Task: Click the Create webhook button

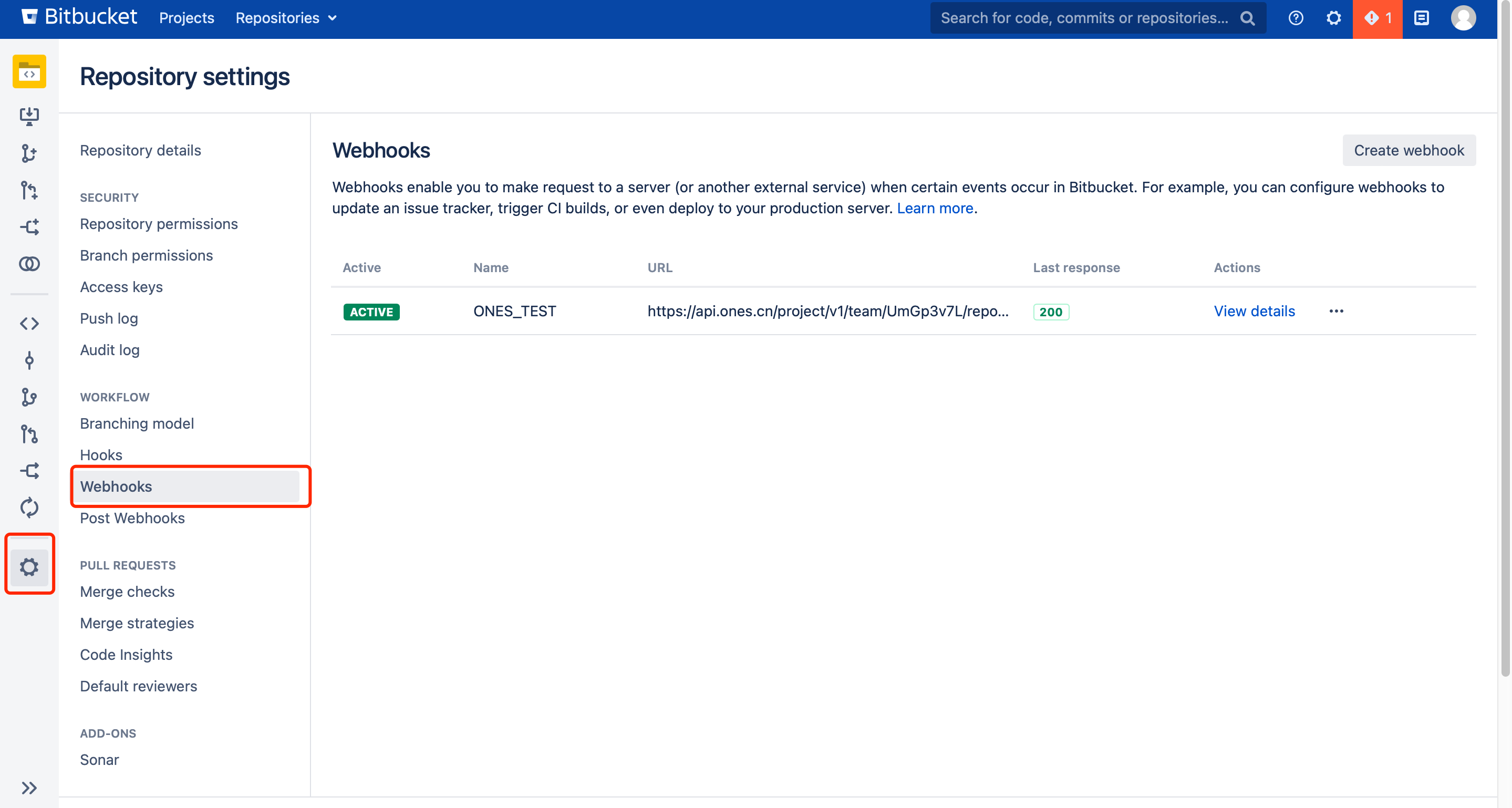Action: coord(1409,150)
